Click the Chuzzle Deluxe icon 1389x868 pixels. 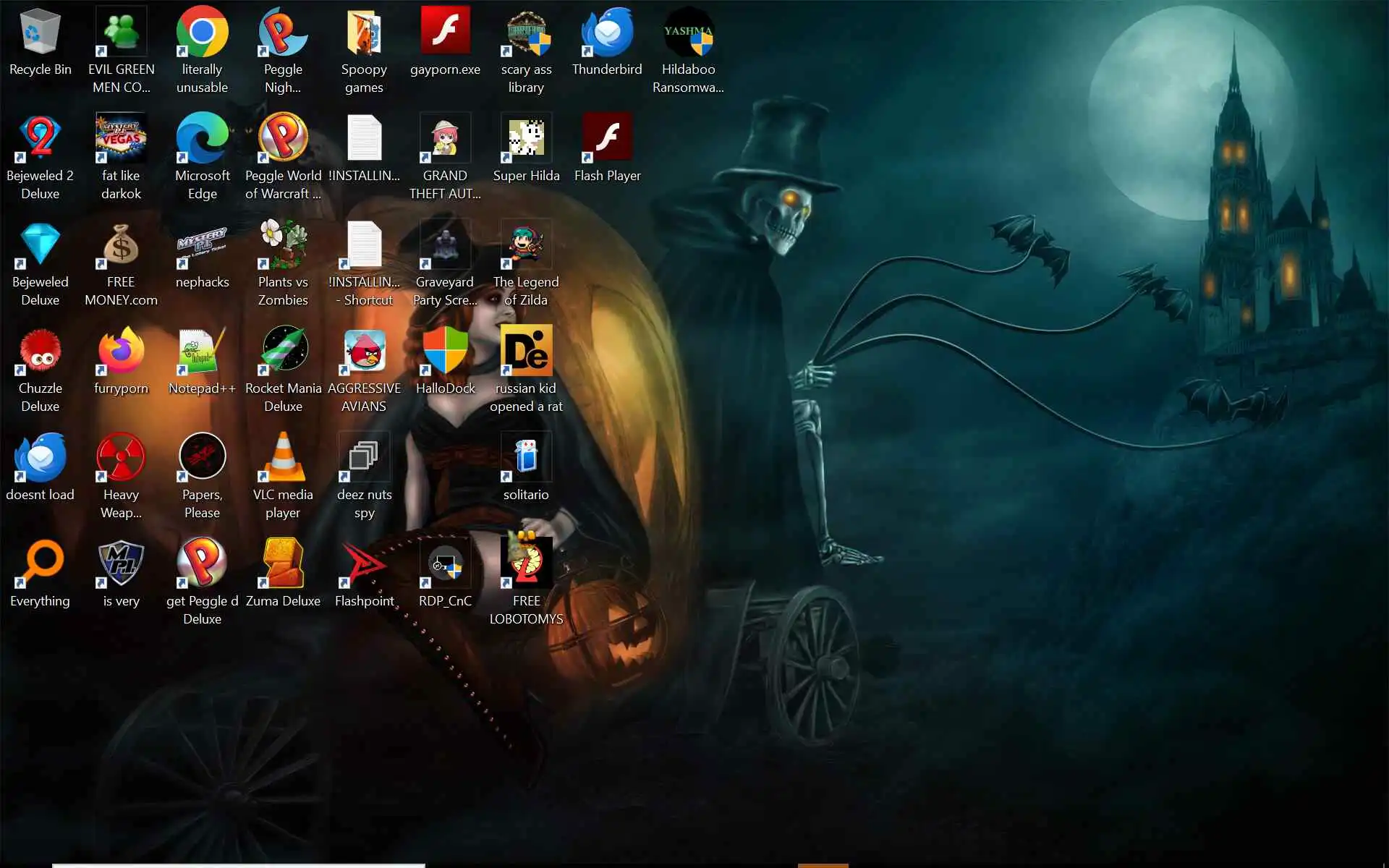tap(40, 352)
